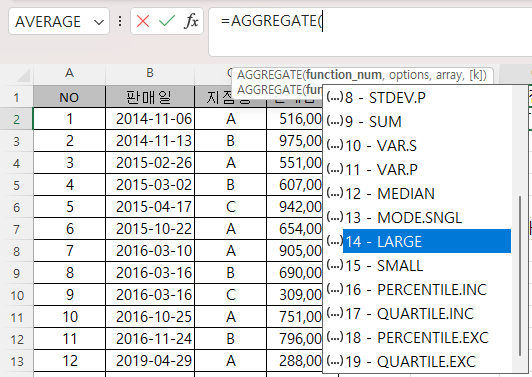532x377 pixels.
Task: Click the Select All corner triangle
Action: point(23,76)
